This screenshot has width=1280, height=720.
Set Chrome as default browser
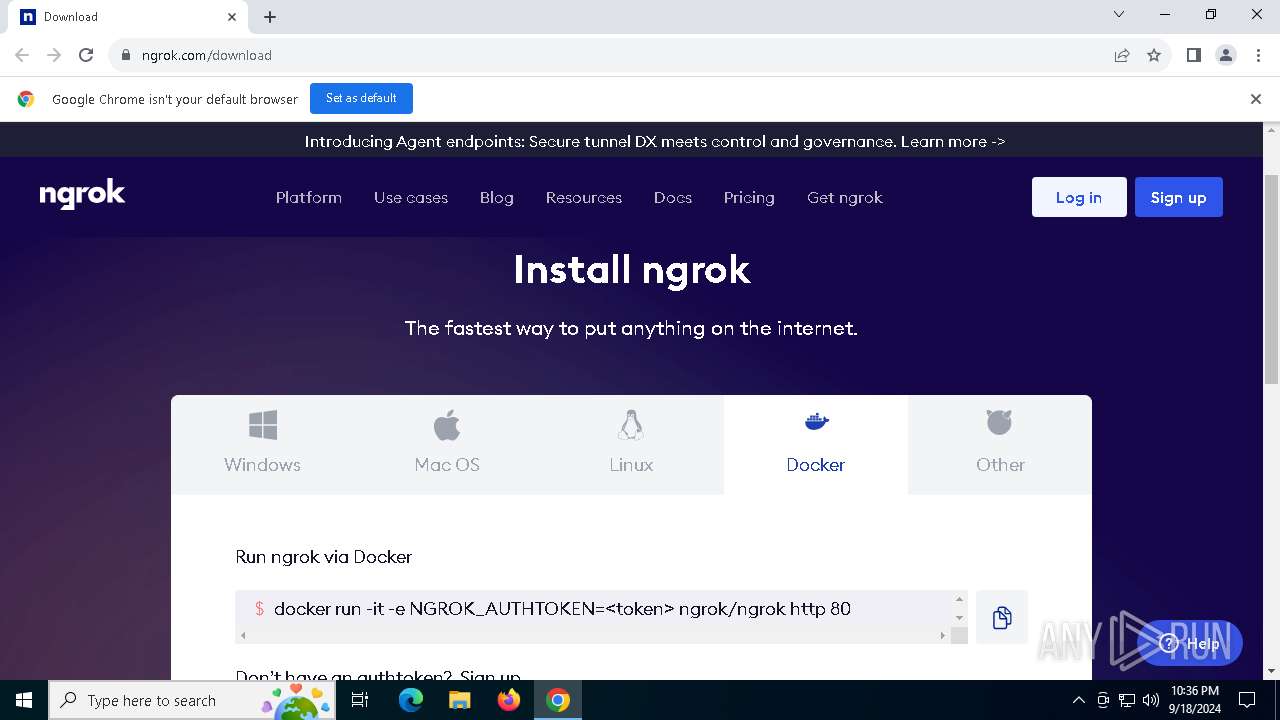361,98
